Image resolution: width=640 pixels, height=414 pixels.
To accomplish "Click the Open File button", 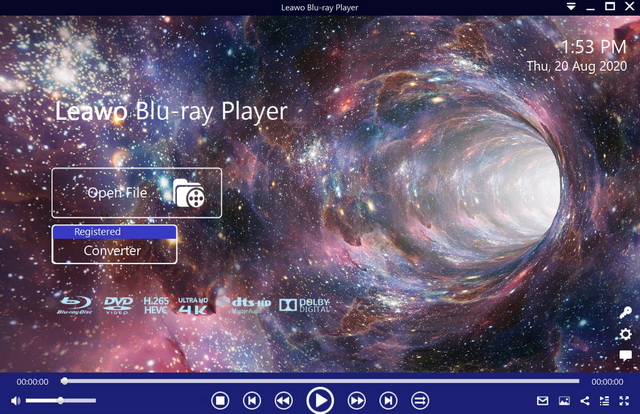I will pos(137,193).
